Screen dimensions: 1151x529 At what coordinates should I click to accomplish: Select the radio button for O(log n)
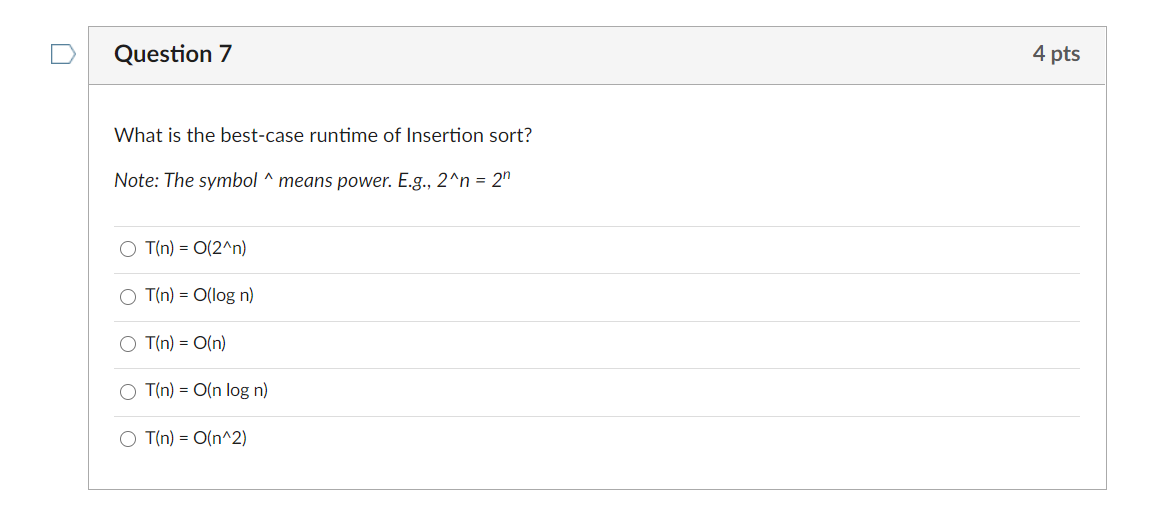tap(127, 296)
